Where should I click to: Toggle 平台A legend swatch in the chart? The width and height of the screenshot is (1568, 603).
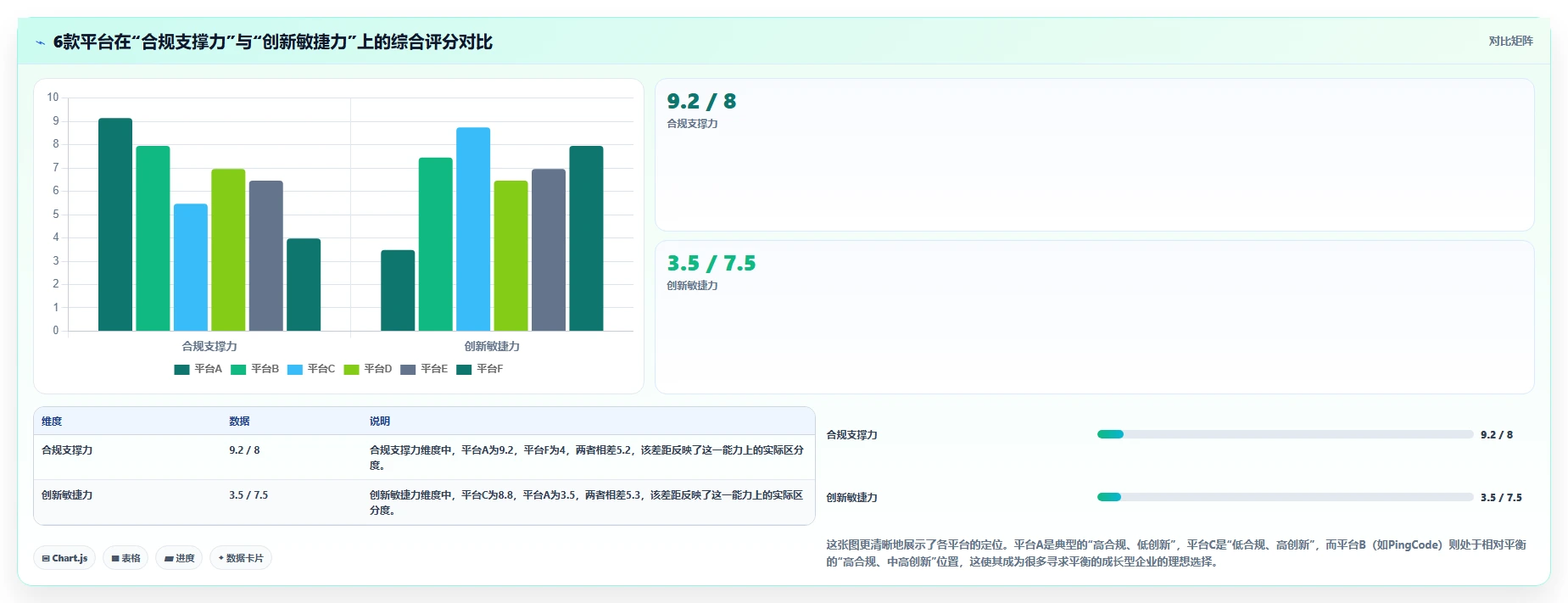pyautogui.click(x=181, y=369)
